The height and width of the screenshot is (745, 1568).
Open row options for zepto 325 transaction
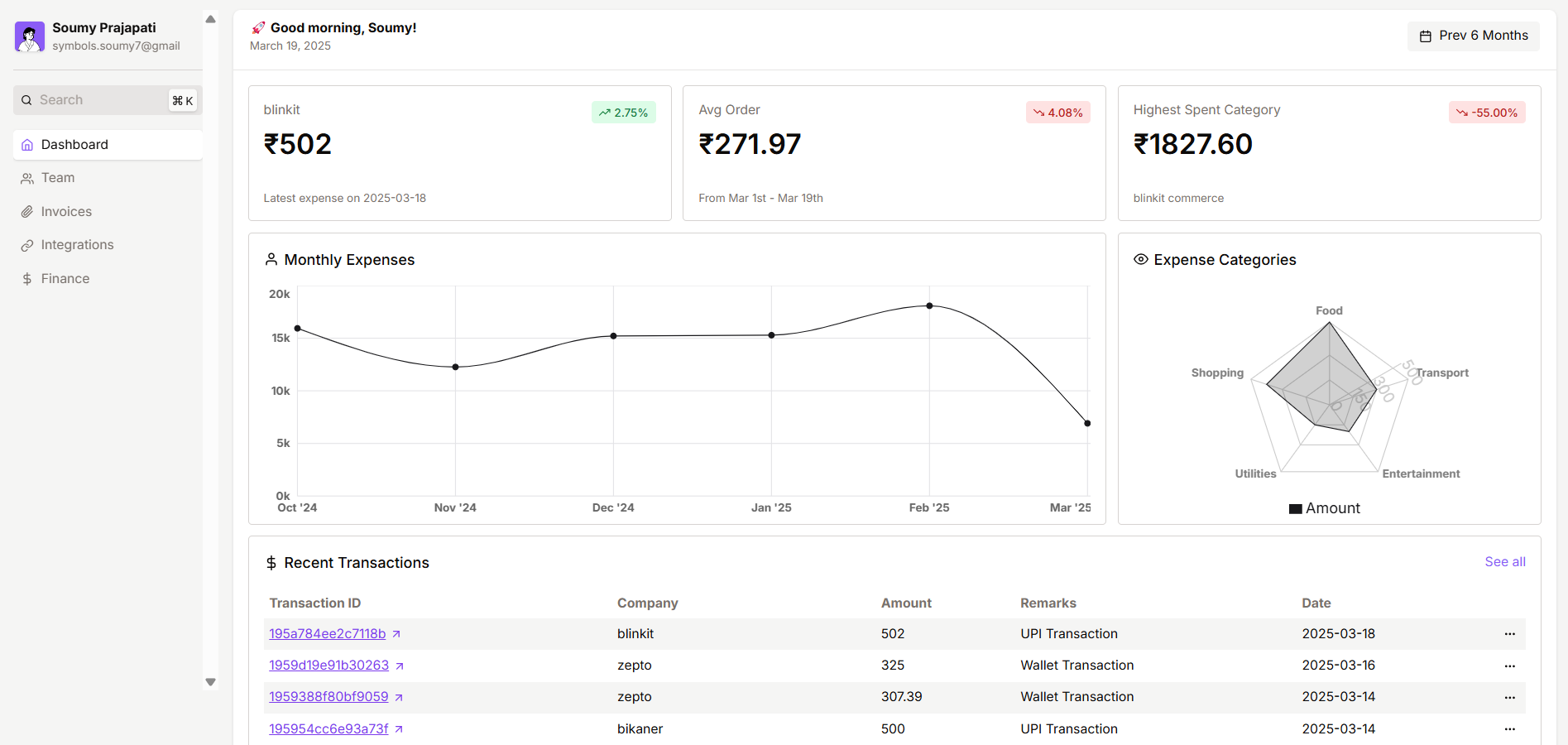pos(1510,666)
